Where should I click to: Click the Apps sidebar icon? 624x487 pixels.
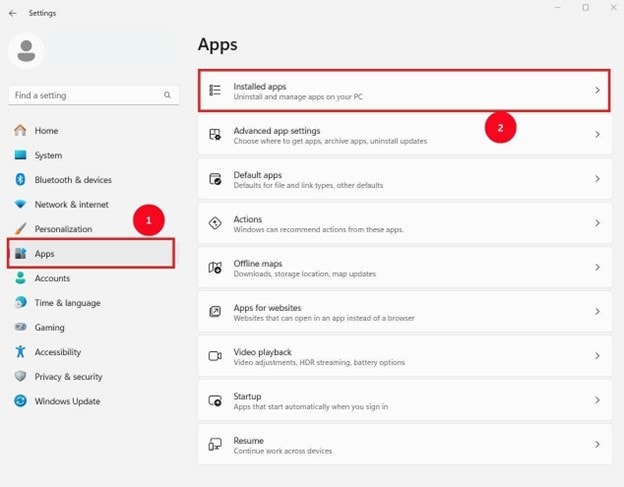(x=20, y=253)
